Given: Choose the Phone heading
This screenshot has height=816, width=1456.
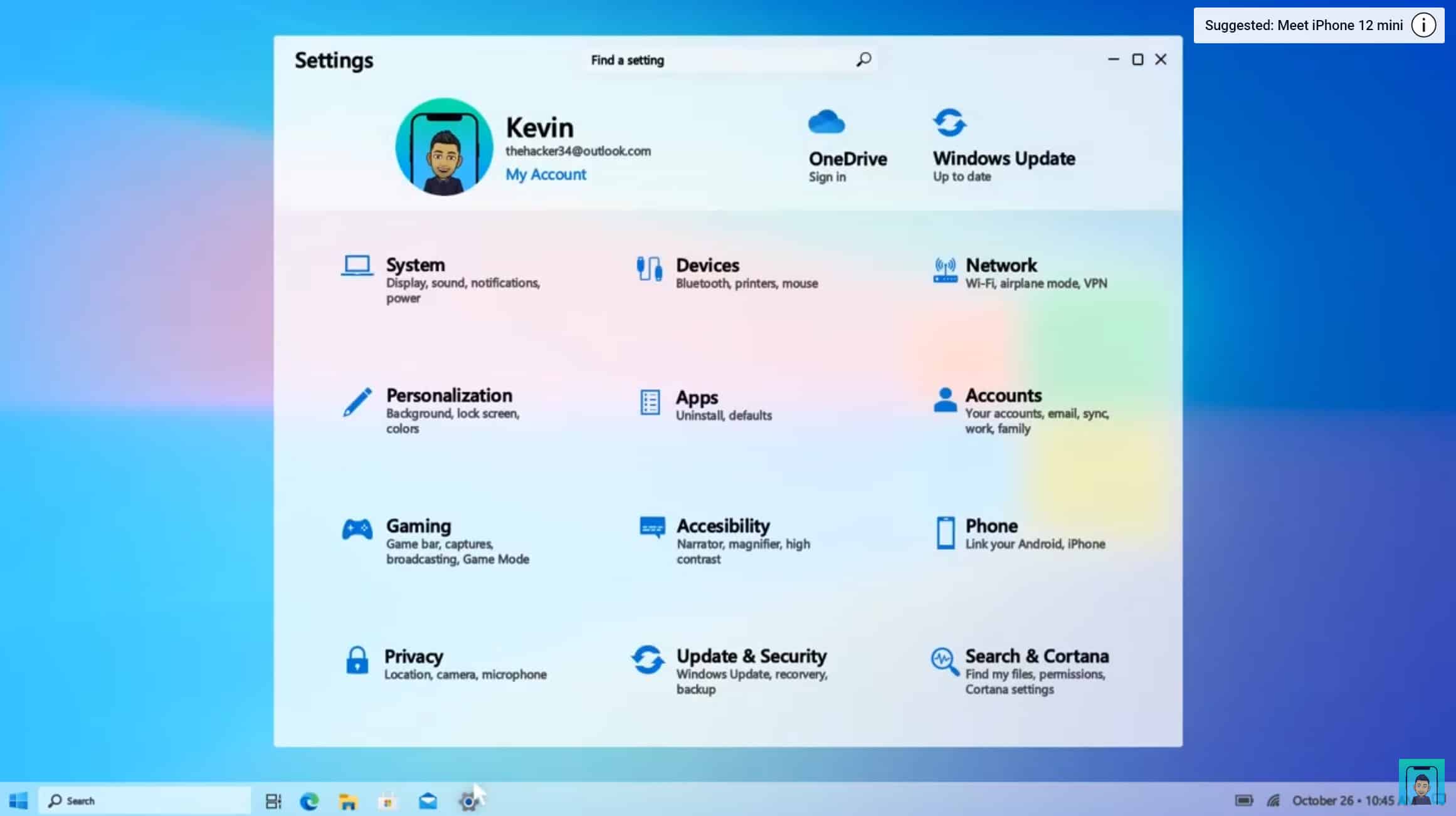Looking at the screenshot, I should click(991, 526).
